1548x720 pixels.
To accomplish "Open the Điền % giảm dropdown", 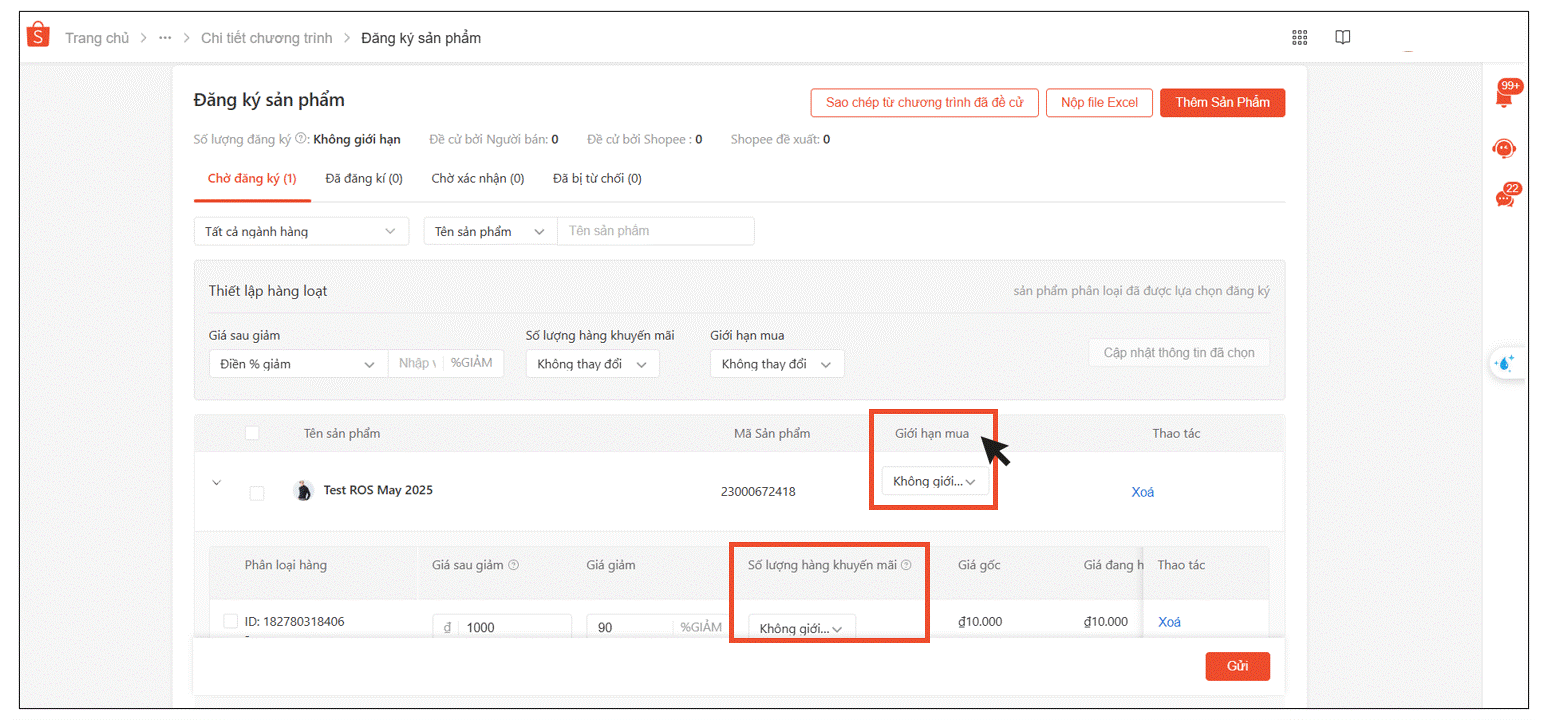I will point(298,364).
